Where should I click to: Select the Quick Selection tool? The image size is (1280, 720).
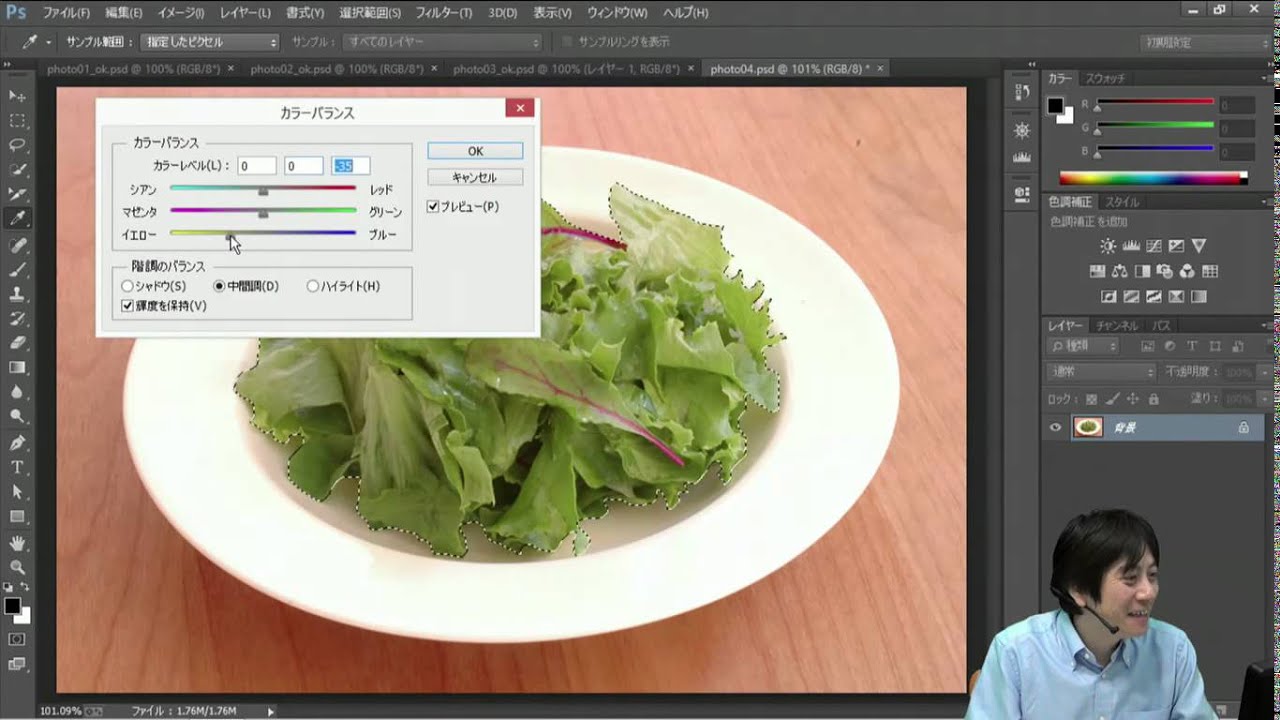click(x=17, y=170)
